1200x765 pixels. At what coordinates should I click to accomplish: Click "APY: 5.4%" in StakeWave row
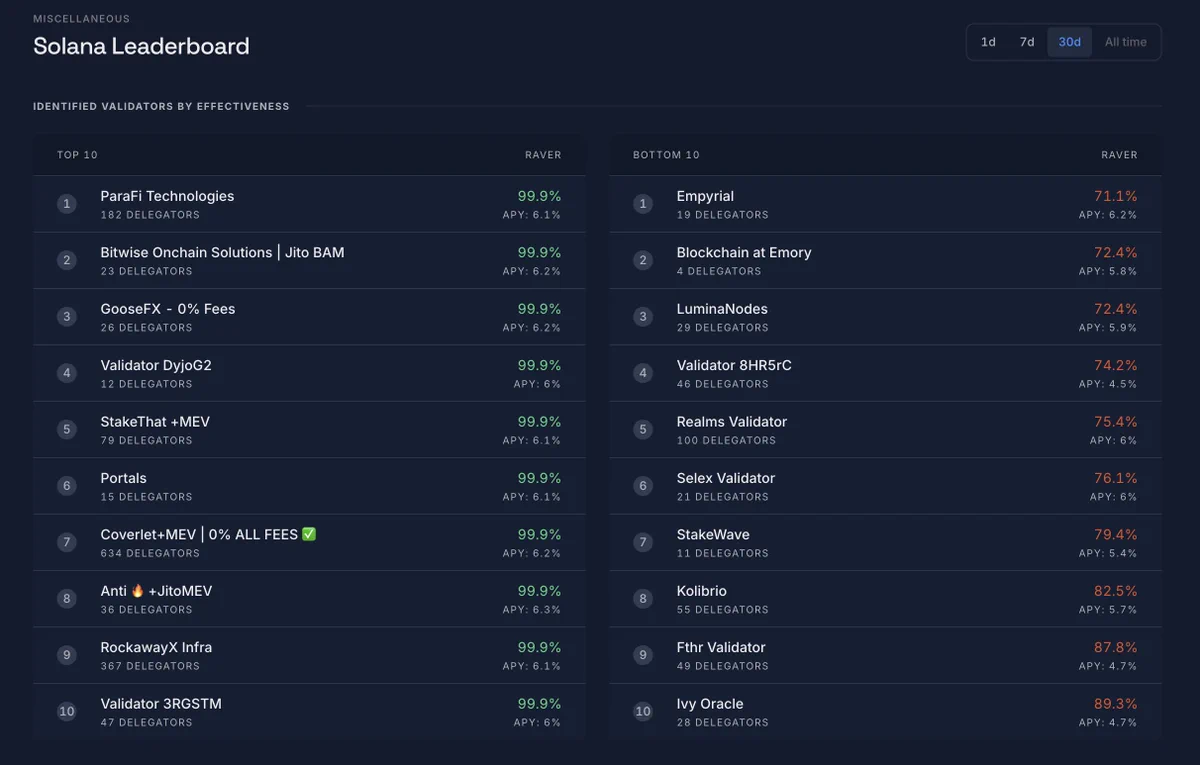click(1108, 553)
